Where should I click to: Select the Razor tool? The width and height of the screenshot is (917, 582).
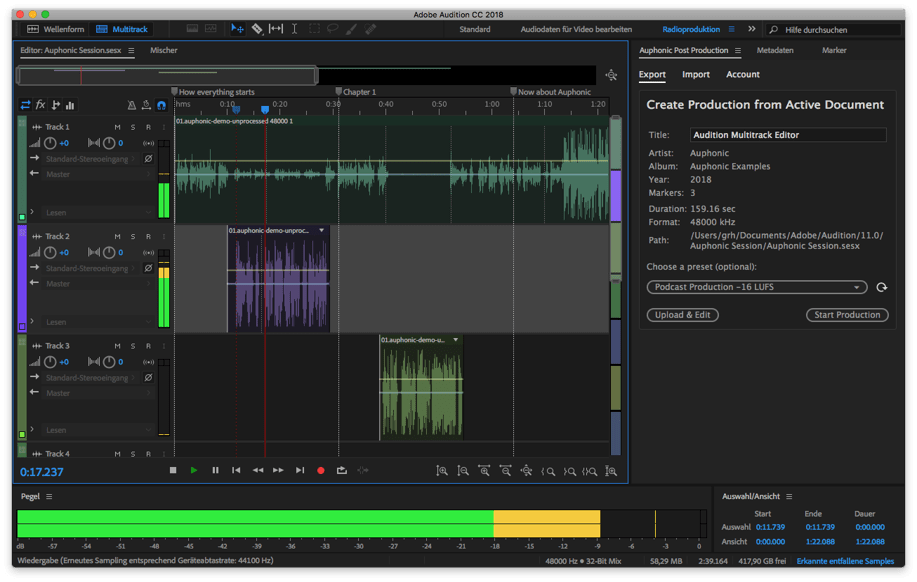click(x=258, y=28)
